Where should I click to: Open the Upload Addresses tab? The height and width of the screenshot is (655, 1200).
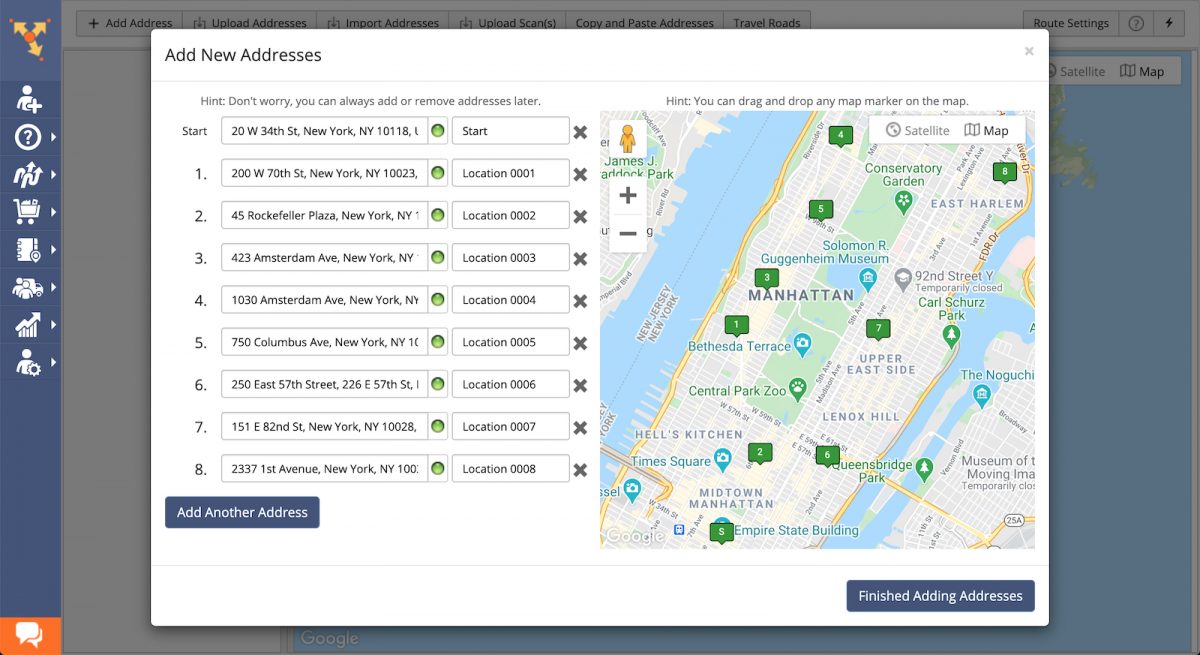(x=250, y=23)
